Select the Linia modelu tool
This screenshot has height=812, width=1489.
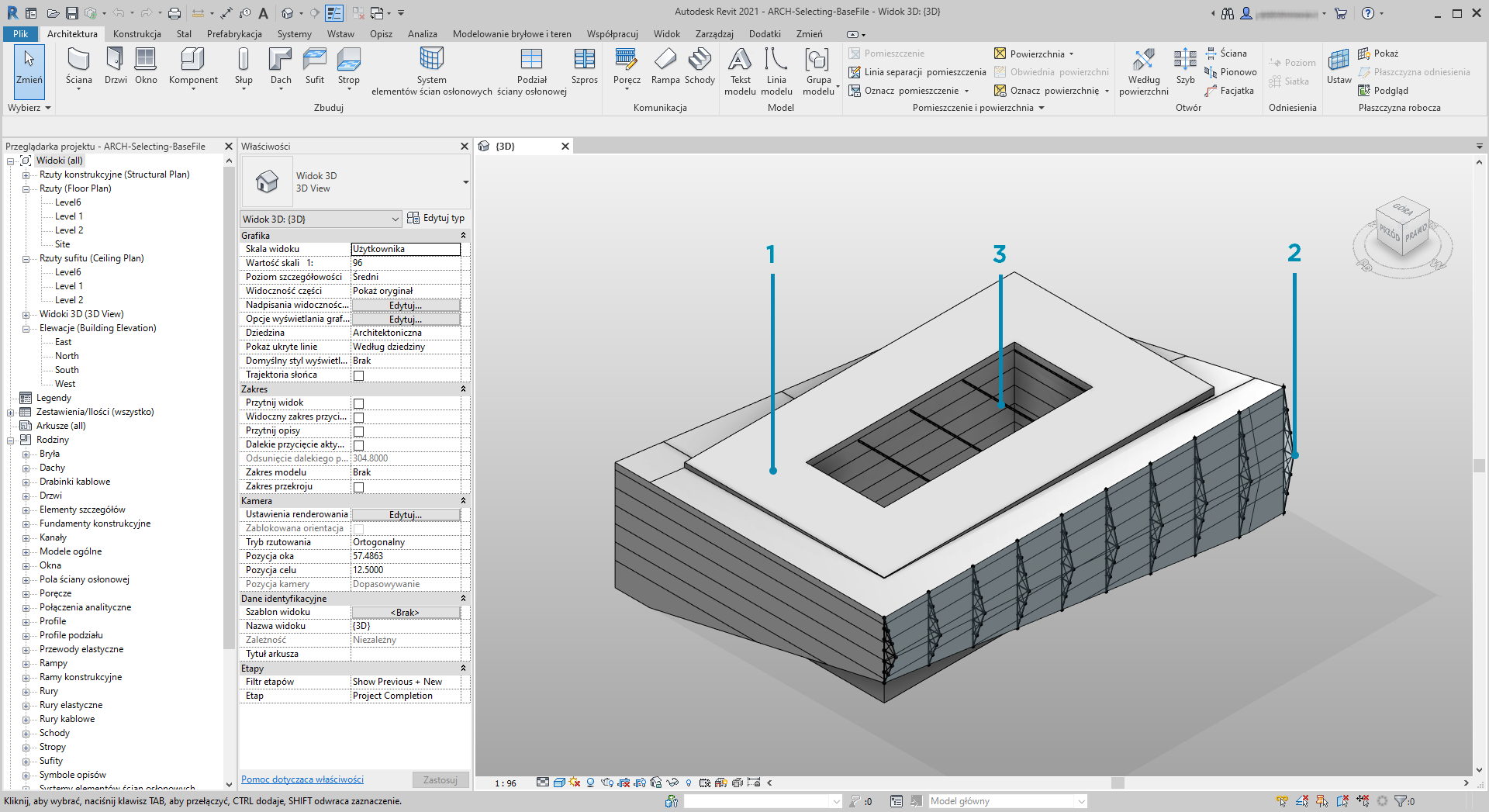(776, 71)
